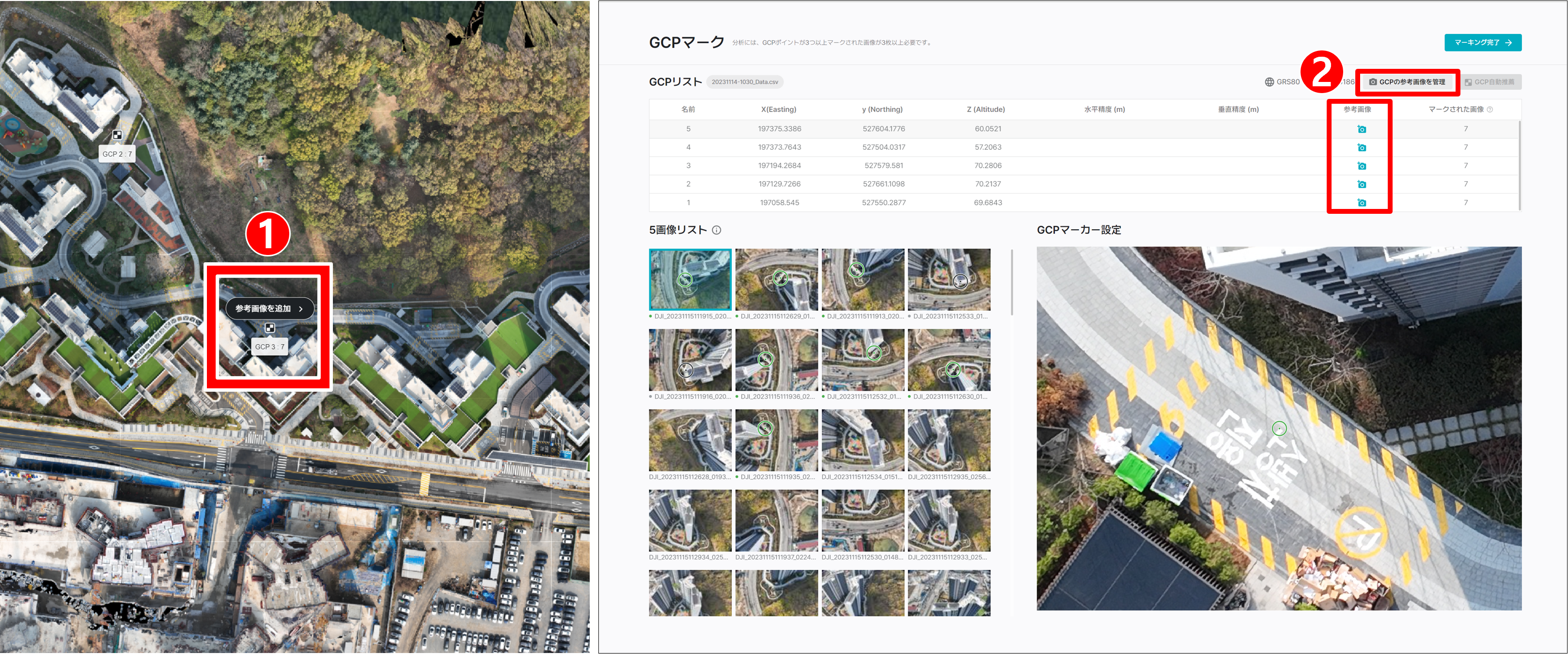Click image list vertical scrollbar
The width and height of the screenshot is (1568, 654).
tap(1012, 282)
